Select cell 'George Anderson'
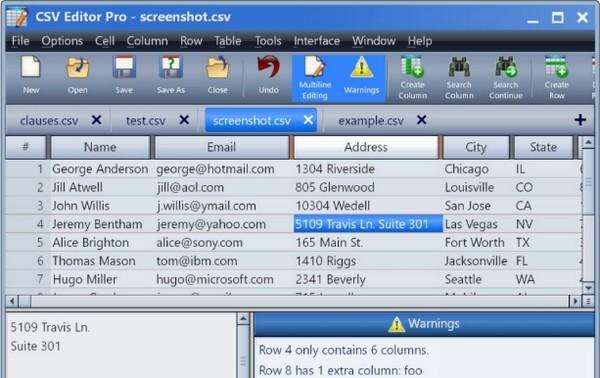Screen dimensions: 600x378 click(x=100, y=169)
